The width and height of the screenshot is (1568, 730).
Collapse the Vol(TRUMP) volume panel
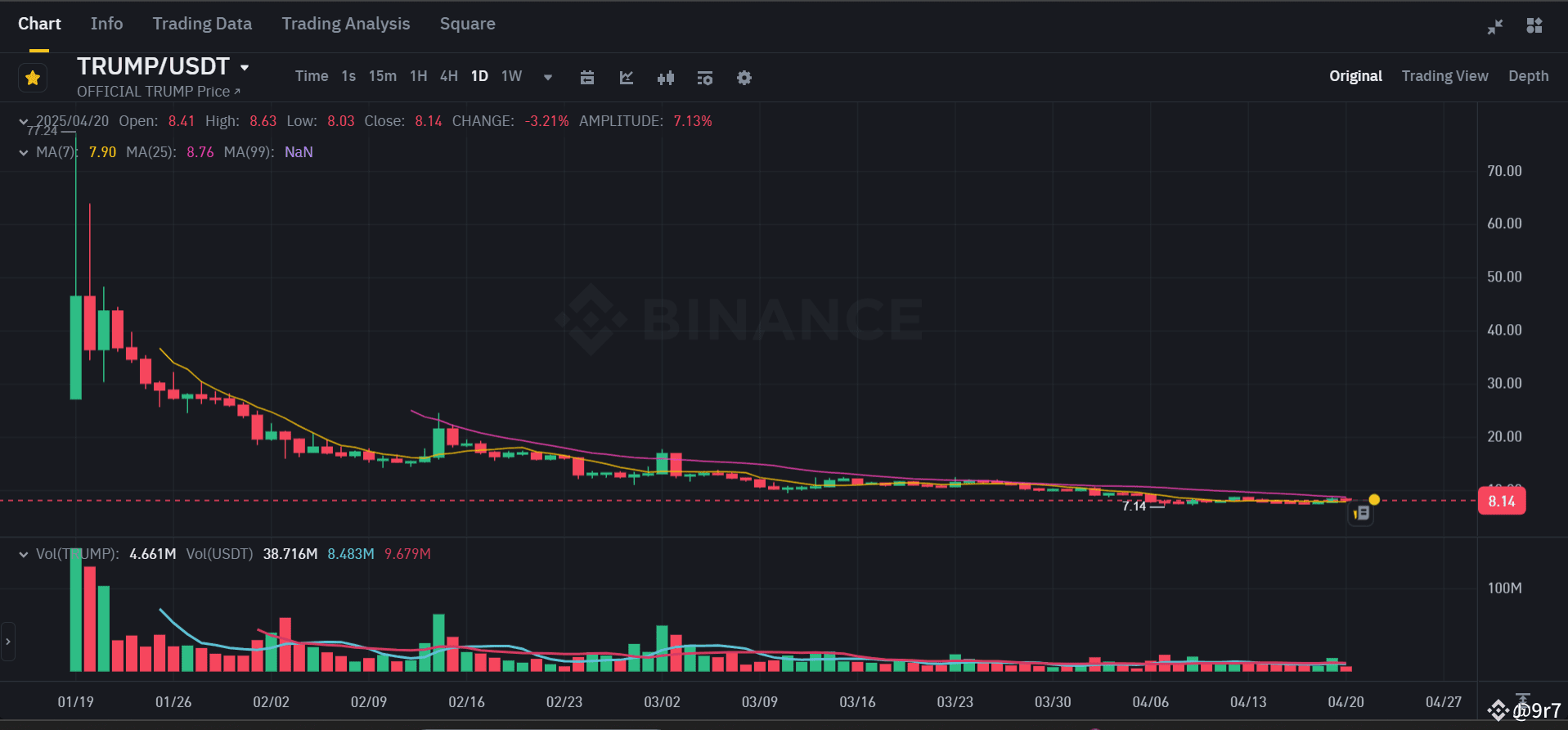click(x=23, y=553)
